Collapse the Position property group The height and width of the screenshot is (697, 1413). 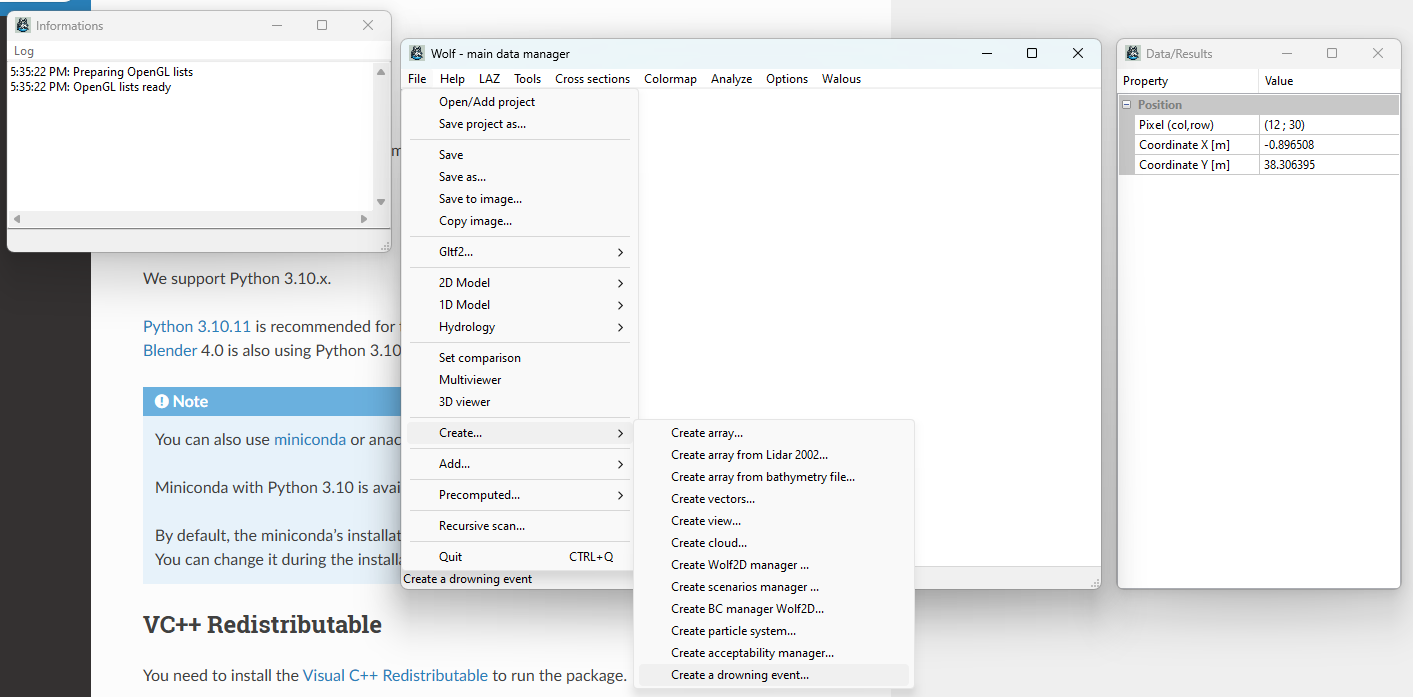click(x=1127, y=105)
